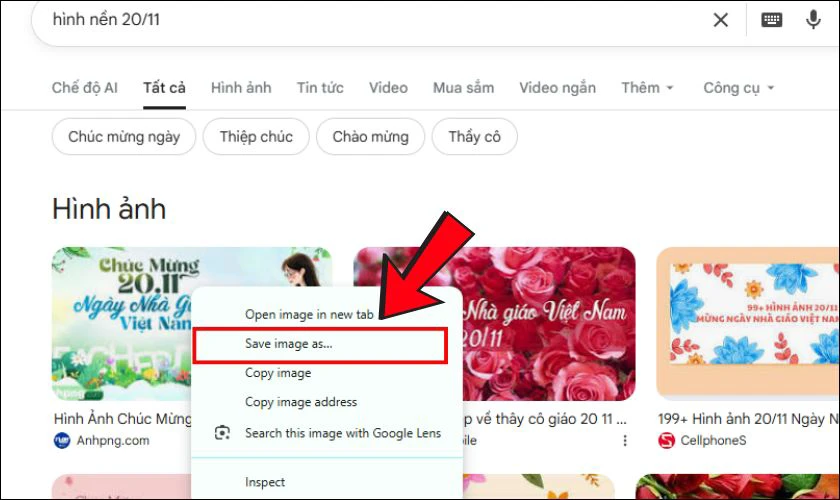Open the Hình ảnh search tab
The image size is (840, 500).
click(241, 88)
